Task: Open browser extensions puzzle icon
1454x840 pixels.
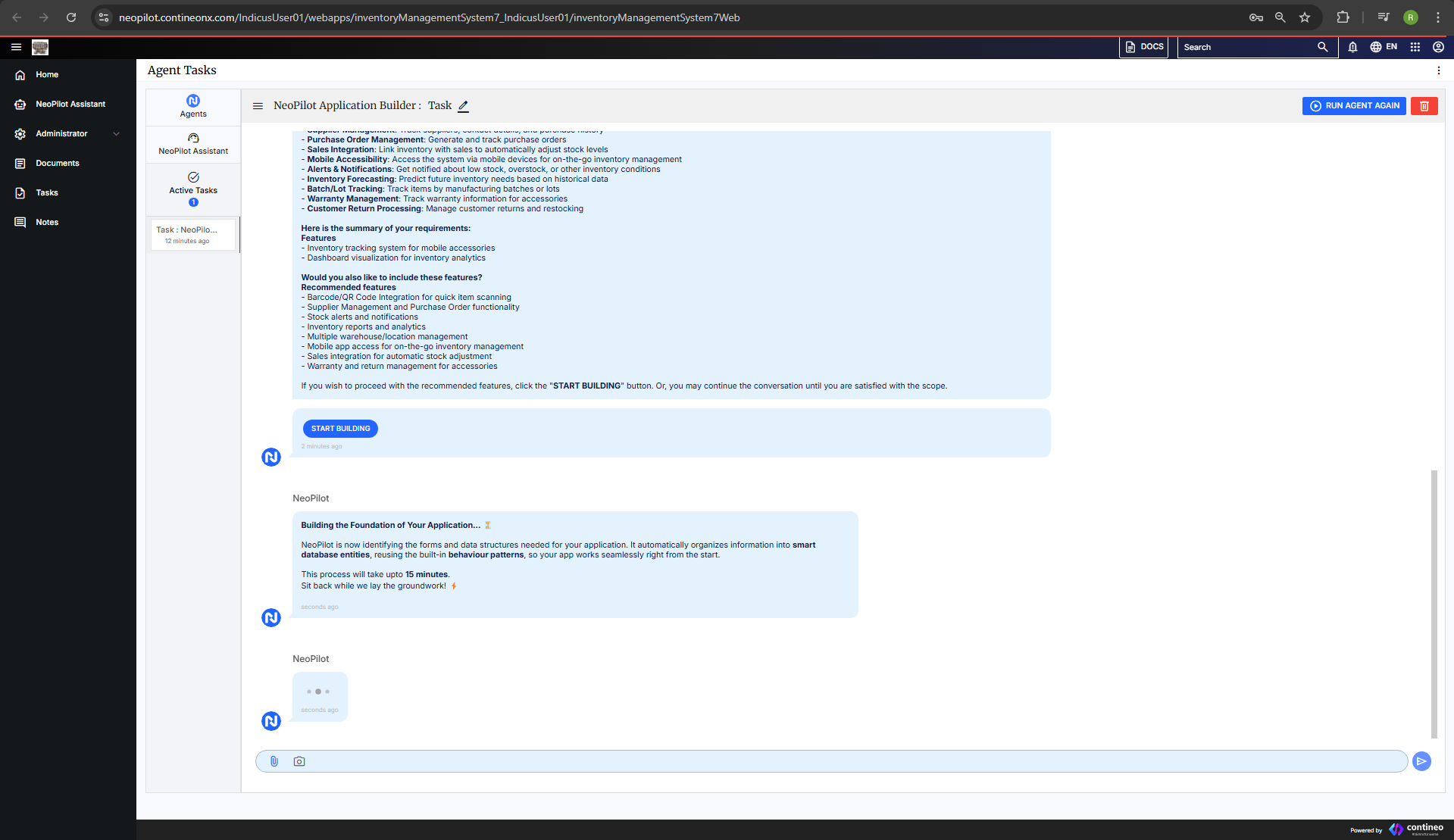Action: 1343,17
